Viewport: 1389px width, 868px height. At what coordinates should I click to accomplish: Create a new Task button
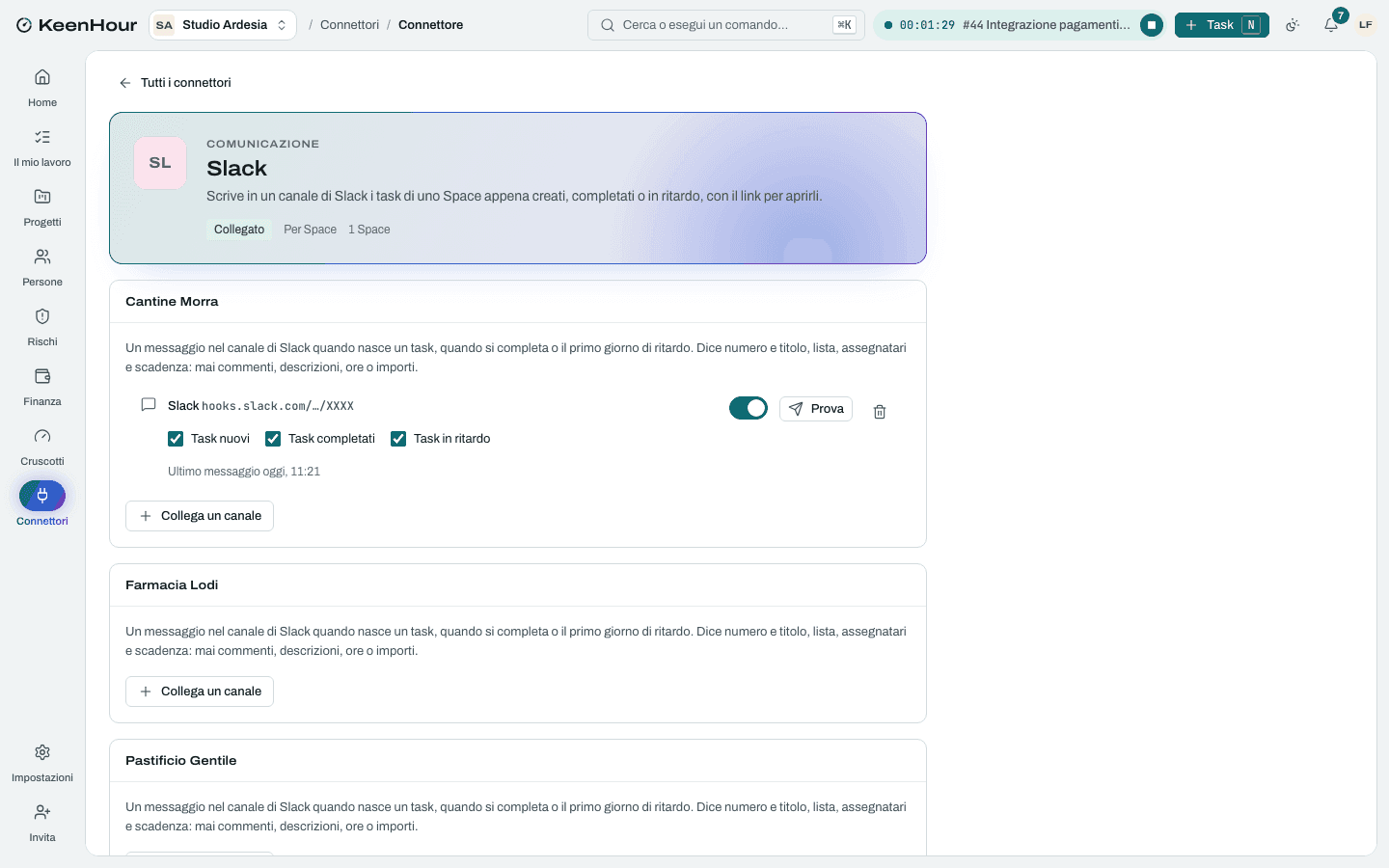[1222, 25]
